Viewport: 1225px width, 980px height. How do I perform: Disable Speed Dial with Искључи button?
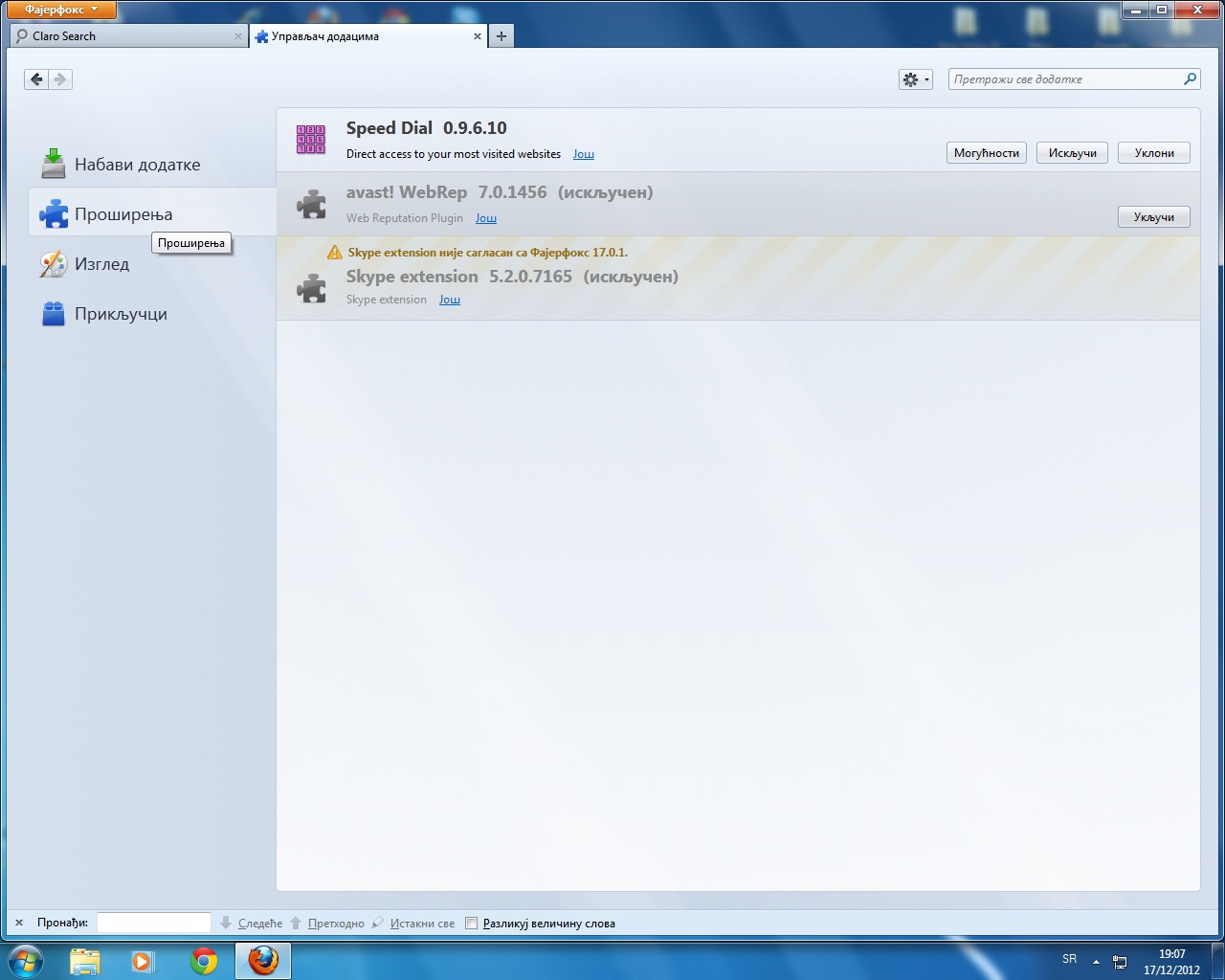pyautogui.click(x=1072, y=153)
